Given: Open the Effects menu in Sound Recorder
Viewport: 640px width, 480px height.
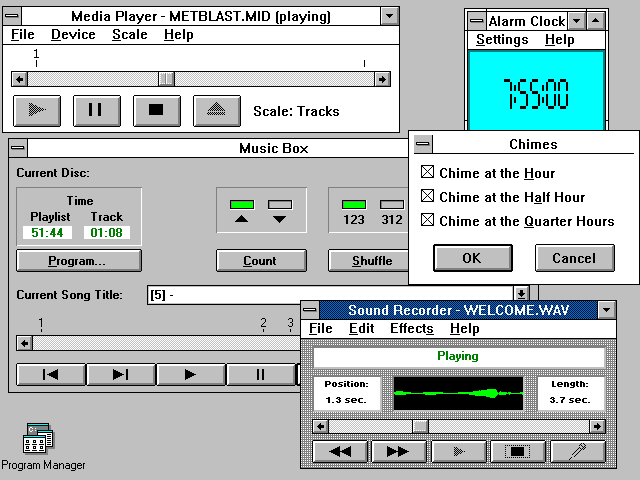Looking at the screenshot, I should [411, 329].
